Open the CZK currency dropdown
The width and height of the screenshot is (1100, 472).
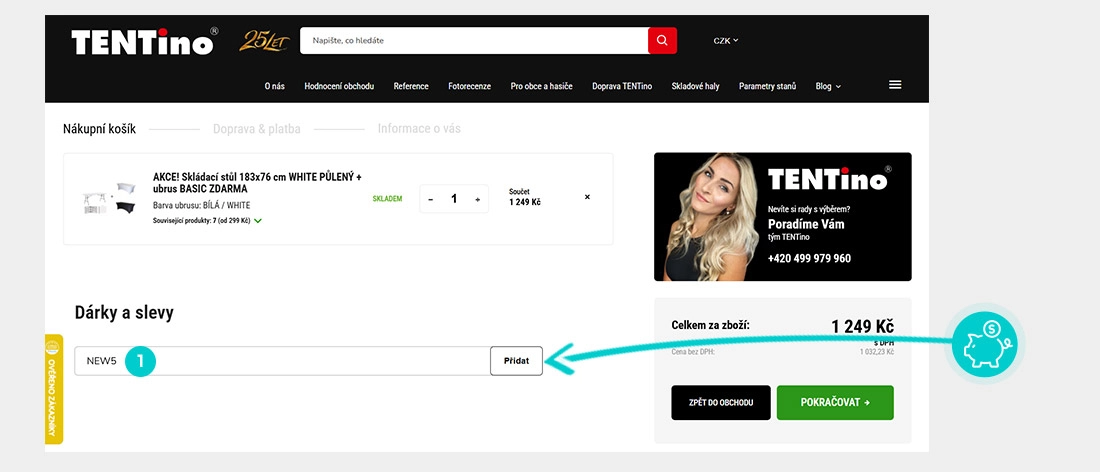pos(726,41)
